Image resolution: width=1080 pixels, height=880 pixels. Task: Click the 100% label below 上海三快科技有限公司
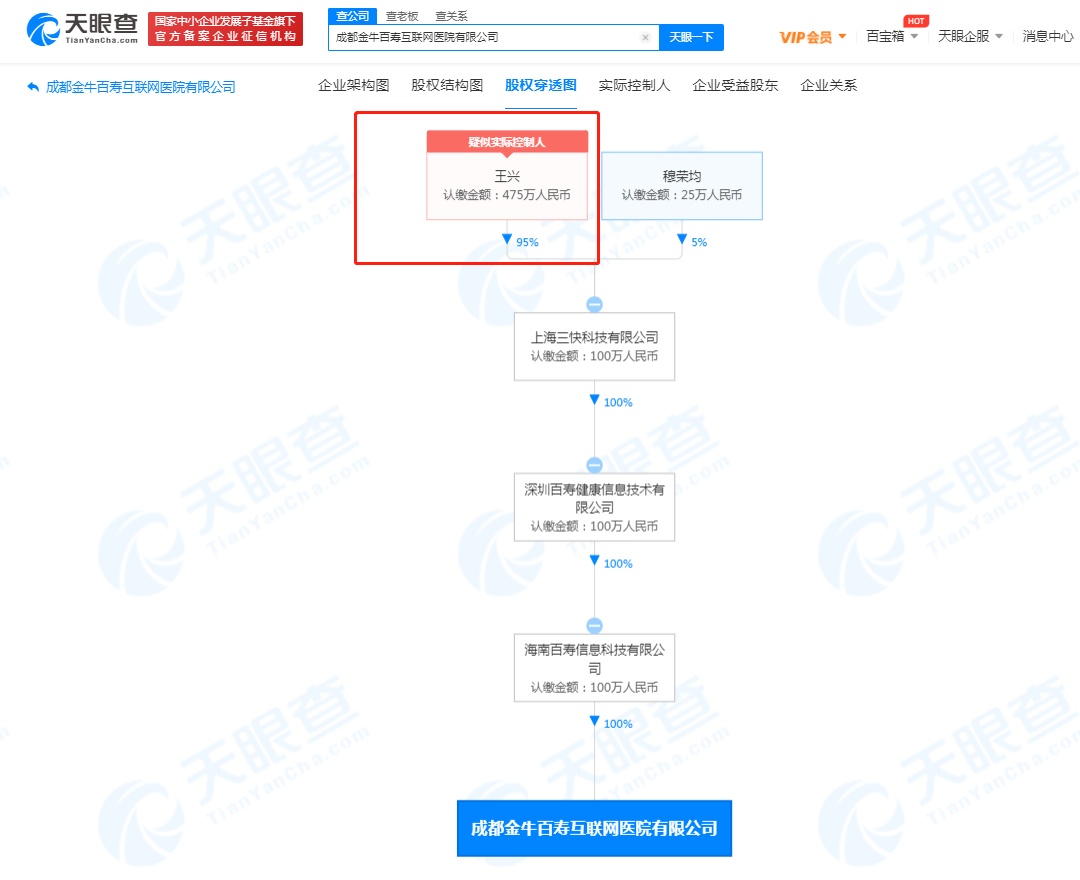click(x=618, y=403)
